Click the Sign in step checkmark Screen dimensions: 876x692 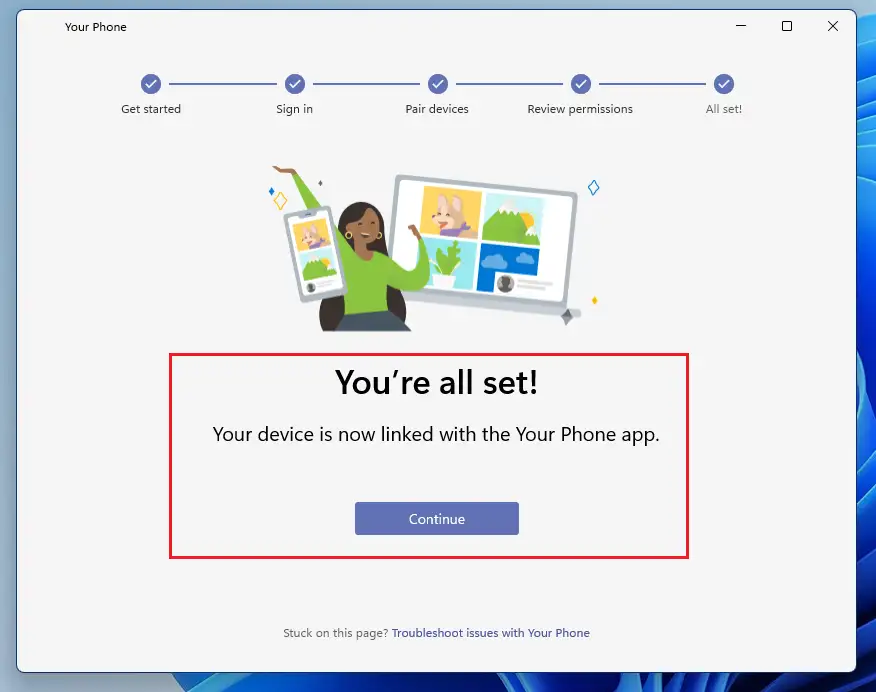click(294, 84)
